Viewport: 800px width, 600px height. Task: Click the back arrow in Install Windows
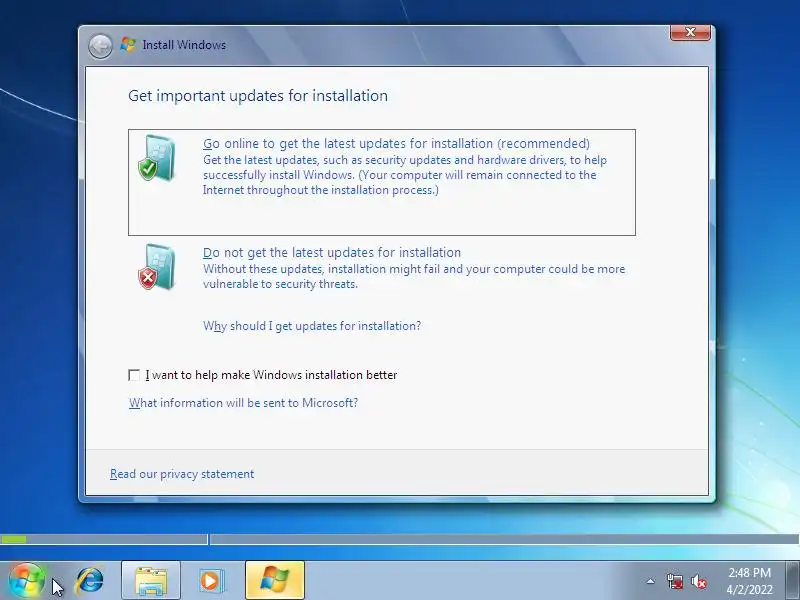(100, 46)
